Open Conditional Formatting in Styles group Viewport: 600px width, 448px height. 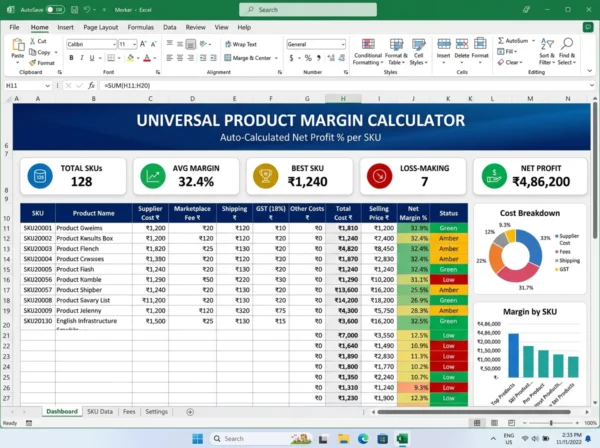coord(368,52)
